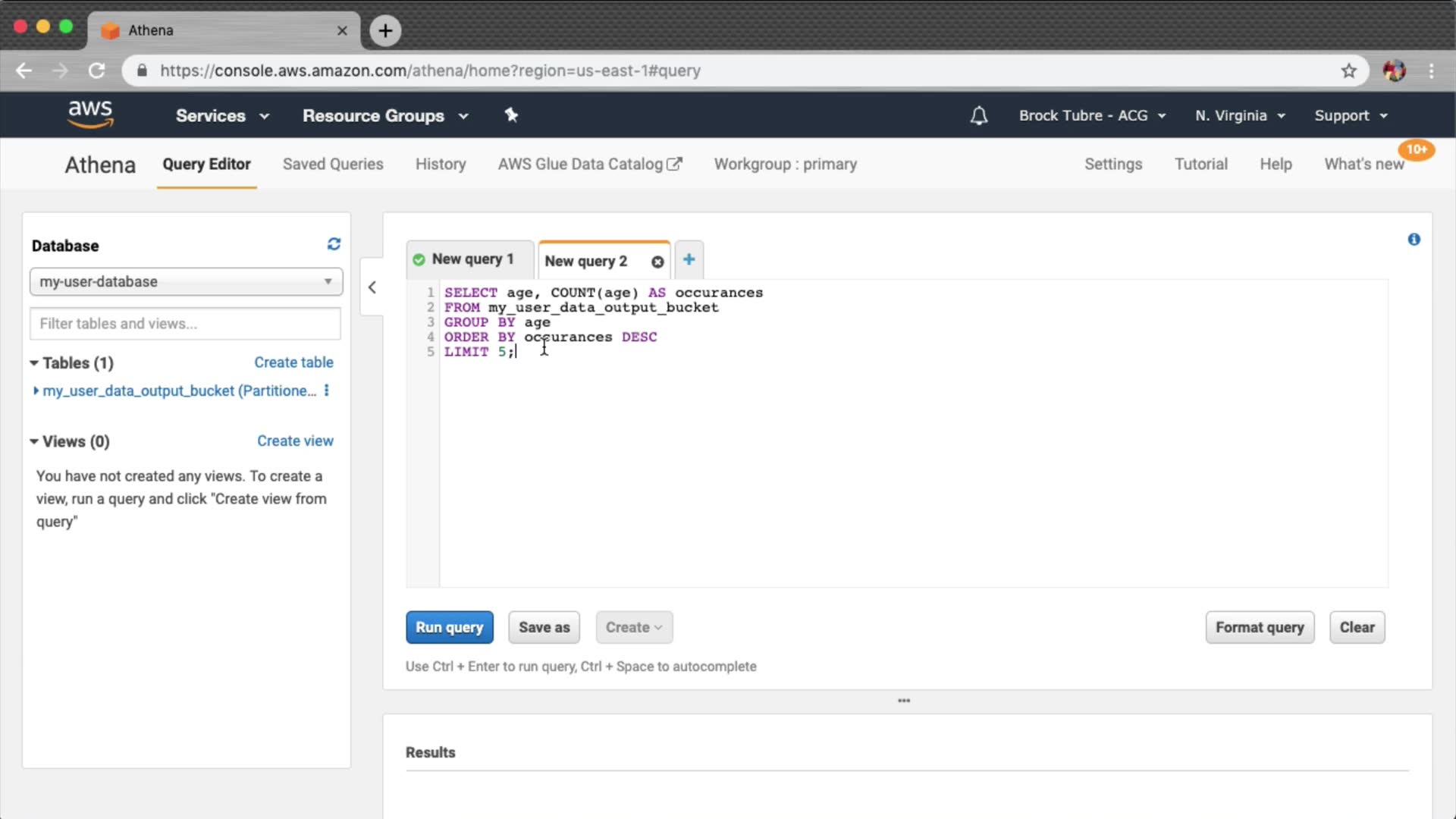This screenshot has width=1456, height=819.
Task: Click the pin shortcut icon in AWS bar
Action: pyautogui.click(x=511, y=115)
